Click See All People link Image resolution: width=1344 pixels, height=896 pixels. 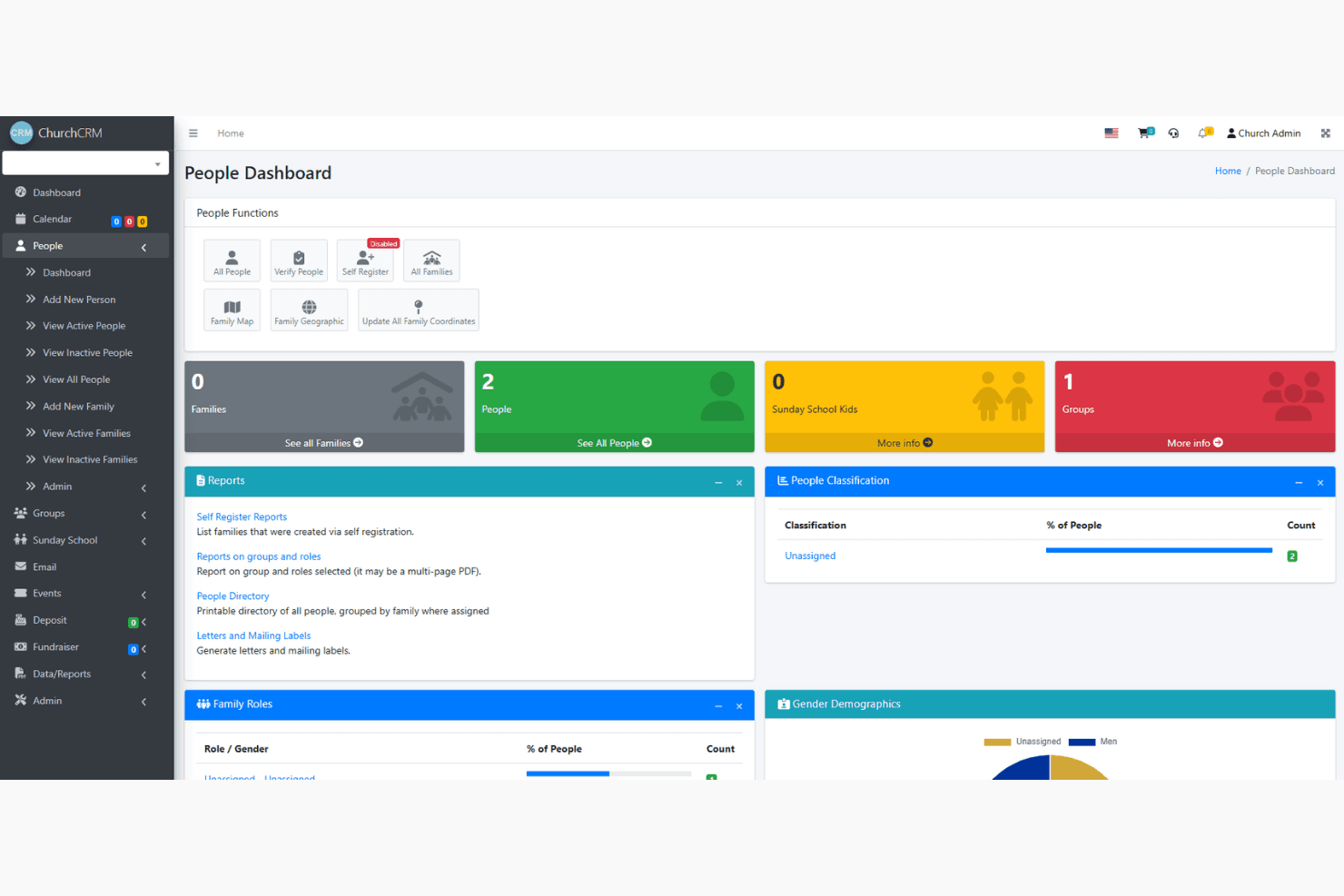615,443
